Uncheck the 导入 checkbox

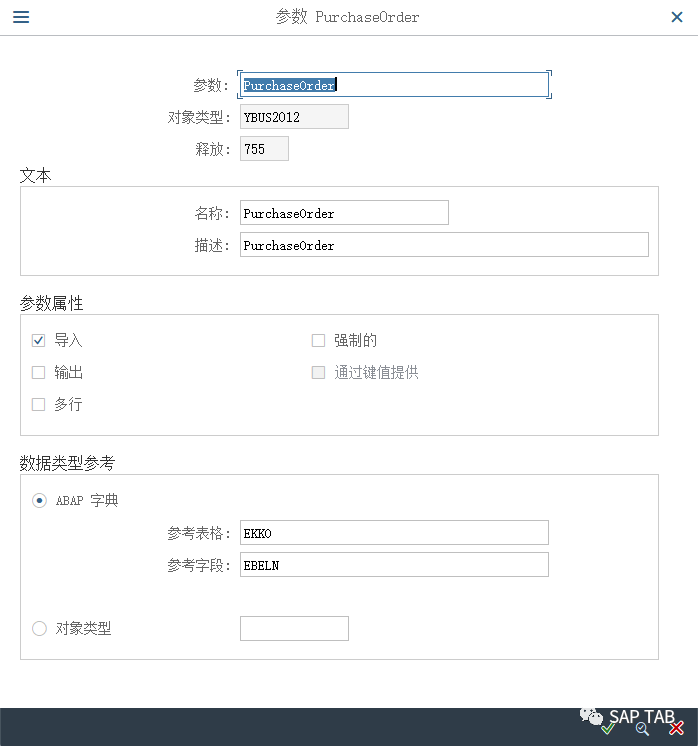(39, 341)
